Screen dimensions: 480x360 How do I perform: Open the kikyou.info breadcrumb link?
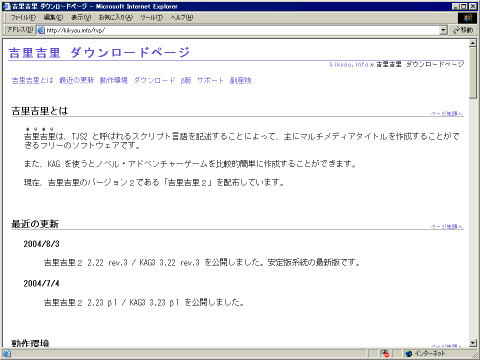click(349, 64)
